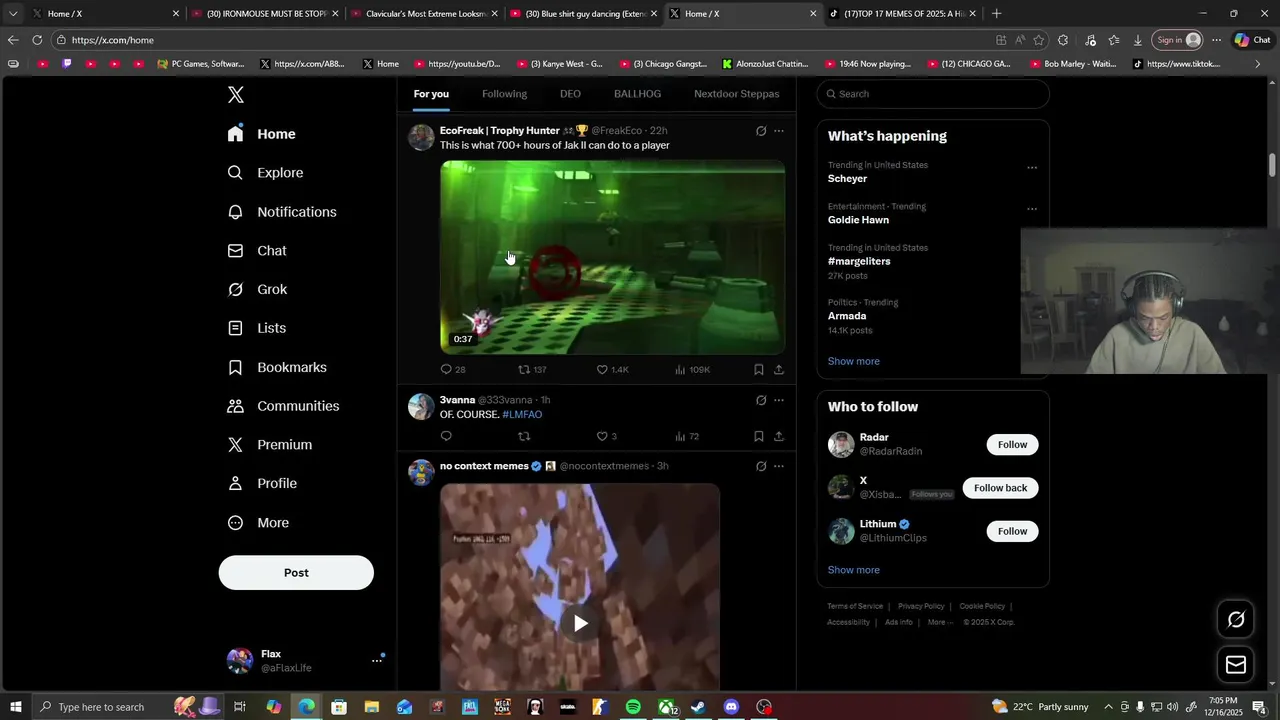Switch to the For you tab
The width and height of the screenshot is (1280, 720).
pos(431,94)
